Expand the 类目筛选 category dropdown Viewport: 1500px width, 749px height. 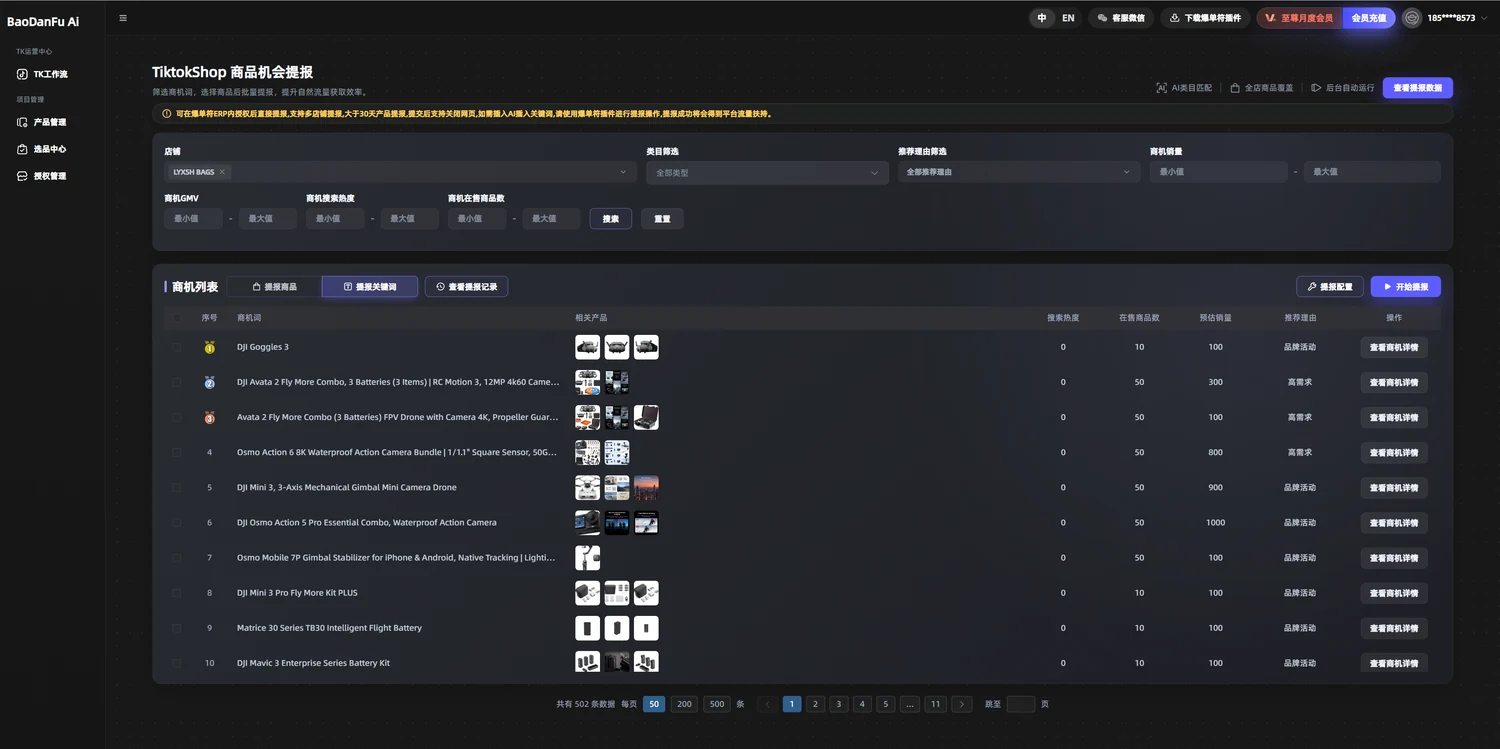pyautogui.click(x=767, y=172)
